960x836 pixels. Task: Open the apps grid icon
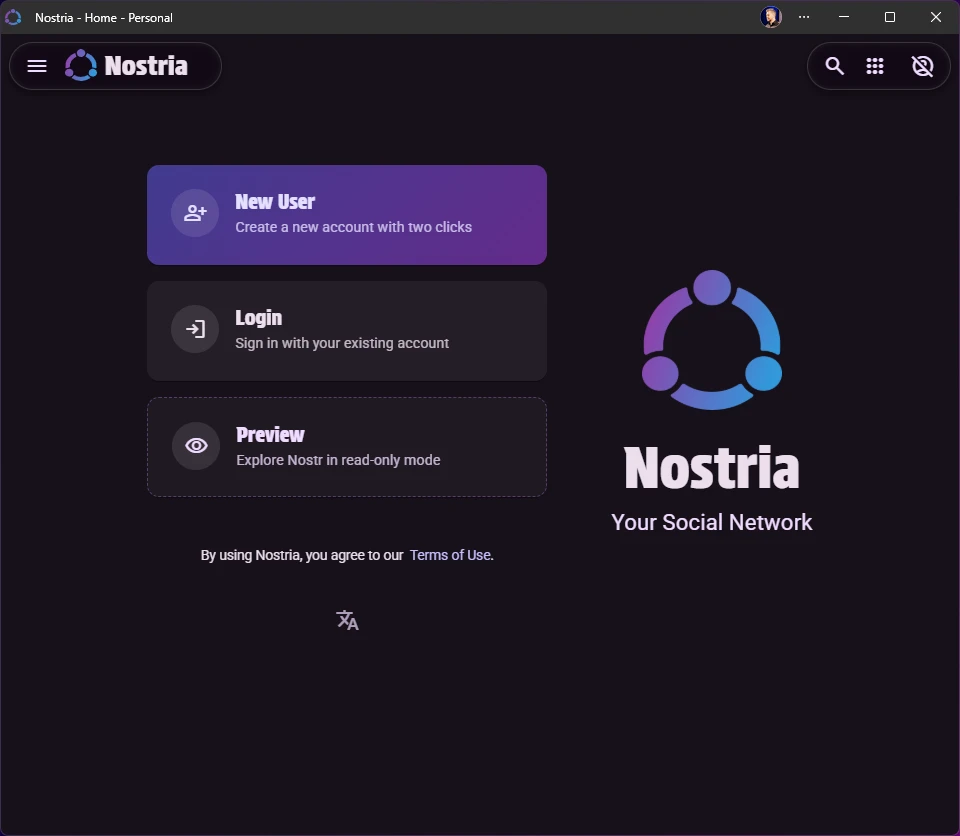[x=875, y=66]
